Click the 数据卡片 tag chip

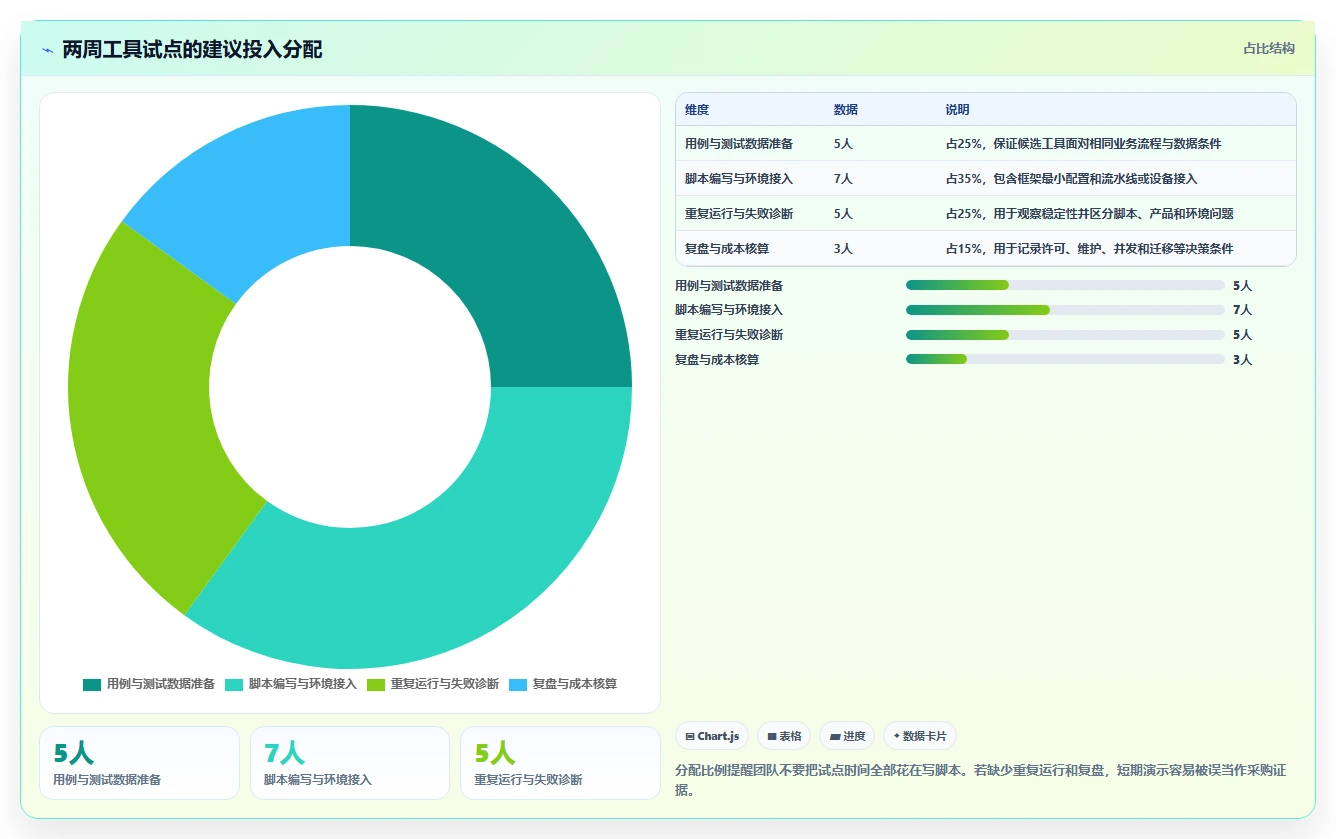[x=920, y=736]
